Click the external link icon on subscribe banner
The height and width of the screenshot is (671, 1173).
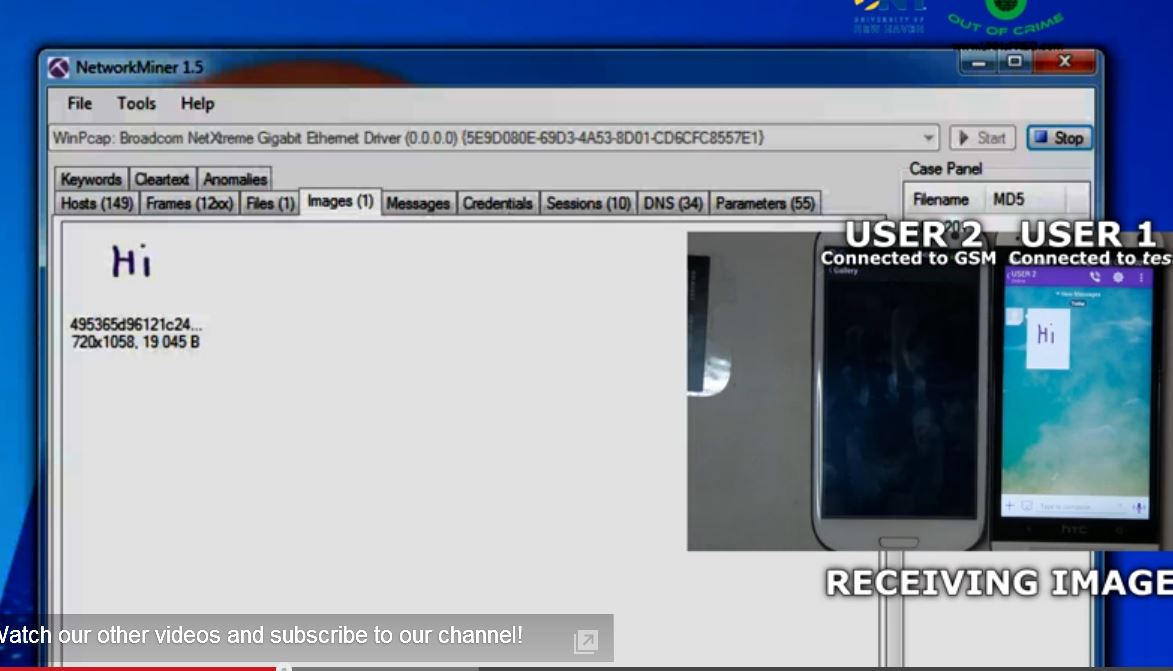[586, 641]
